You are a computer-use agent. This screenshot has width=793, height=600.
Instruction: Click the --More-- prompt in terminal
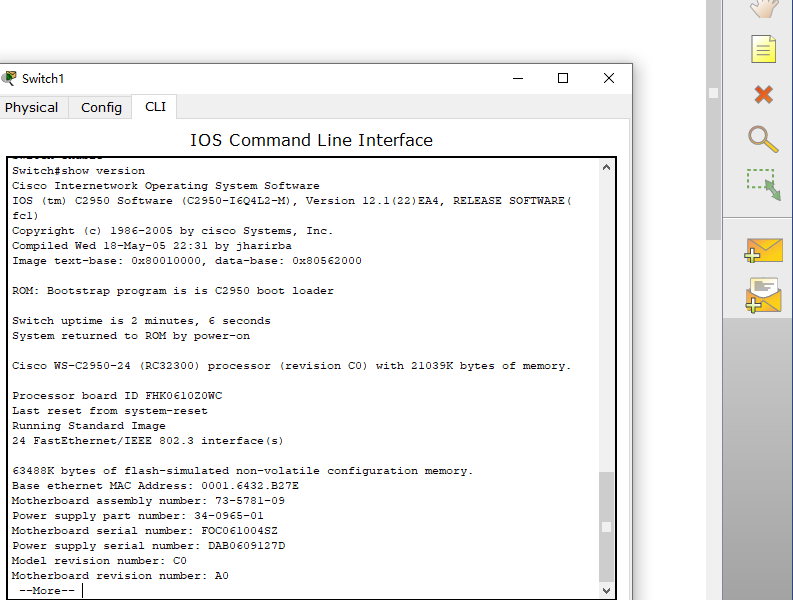(47, 590)
